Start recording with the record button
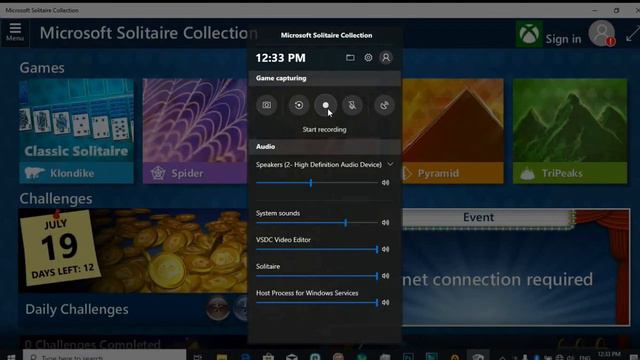This screenshot has width=640, height=360. (x=325, y=105)
